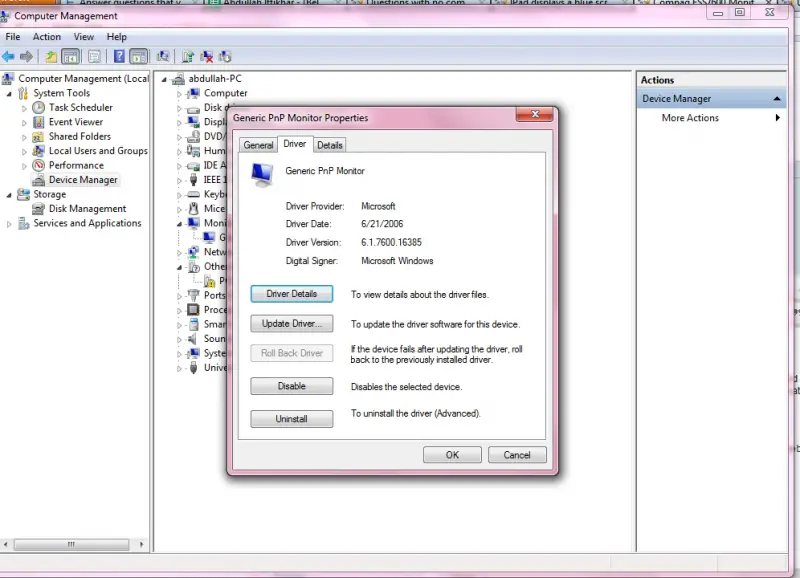Click the Keyboards device category icon
800x578 pixels.
pyautogui.click(x=193, y=194)
